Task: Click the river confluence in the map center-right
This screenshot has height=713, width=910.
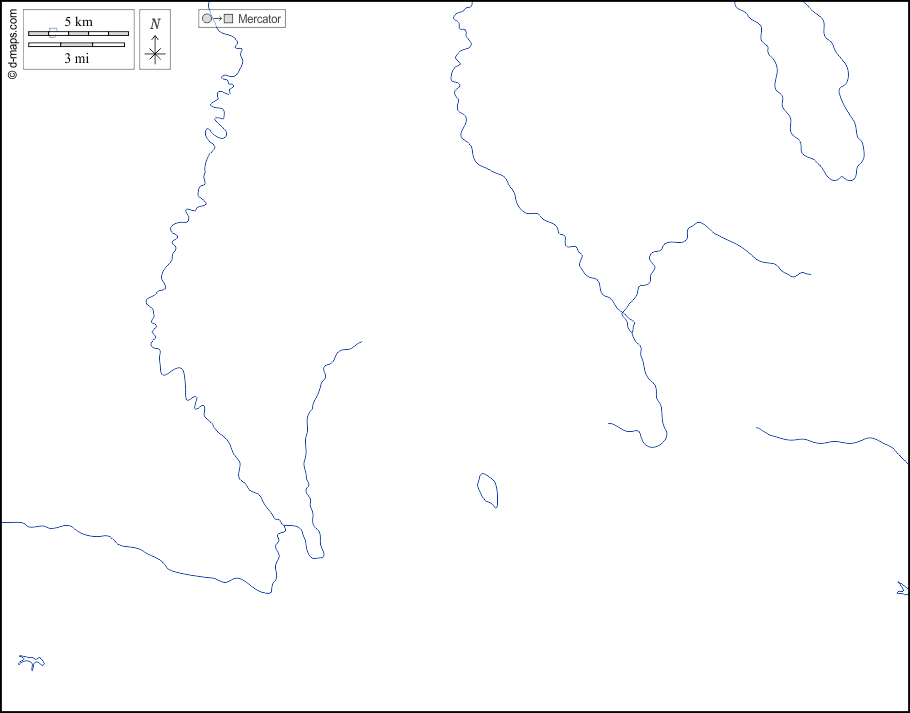Action: click(622, 312)
